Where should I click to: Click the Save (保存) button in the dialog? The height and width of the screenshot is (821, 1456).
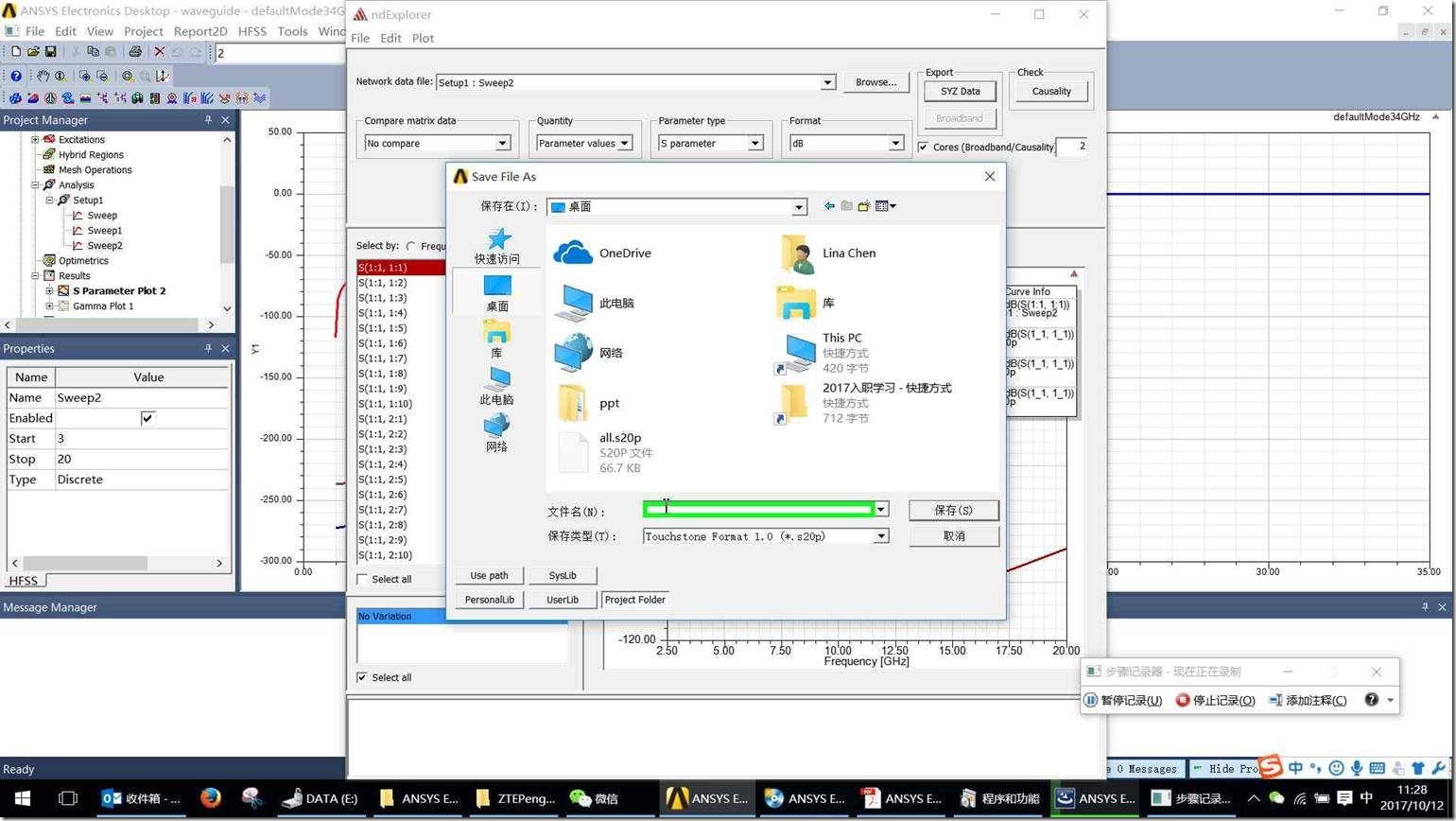point(954,510)
